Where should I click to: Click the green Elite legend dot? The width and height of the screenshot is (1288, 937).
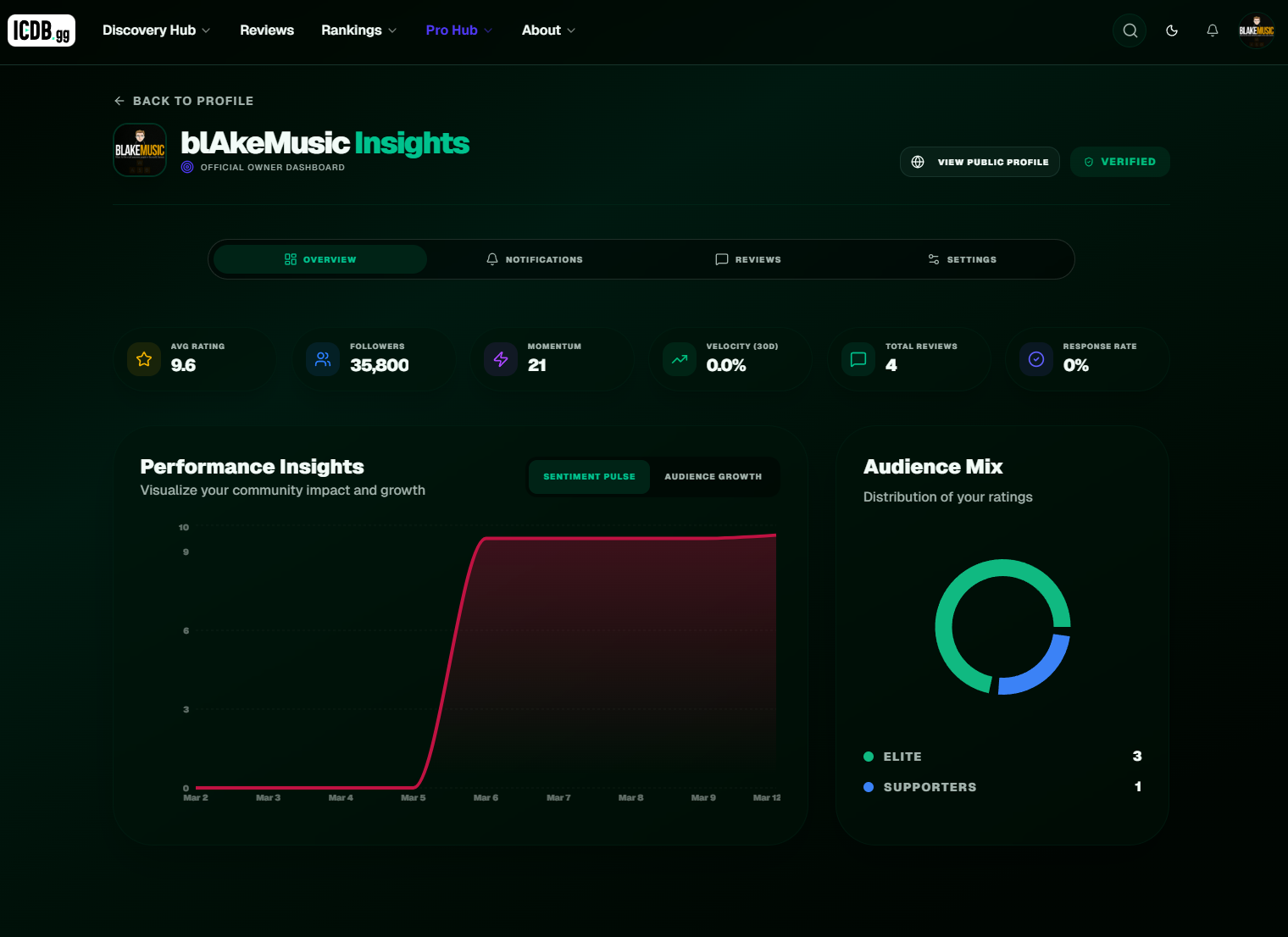click(869, 757)
